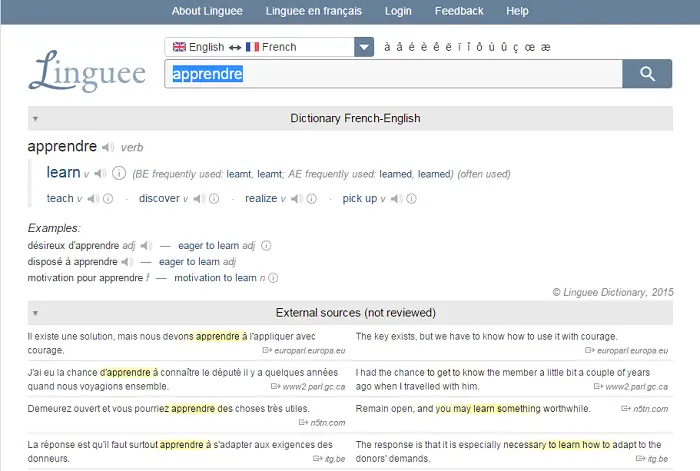This screenshot has height=471, width=700.
Task: Play audio for pick up
Action: point(398,199)
